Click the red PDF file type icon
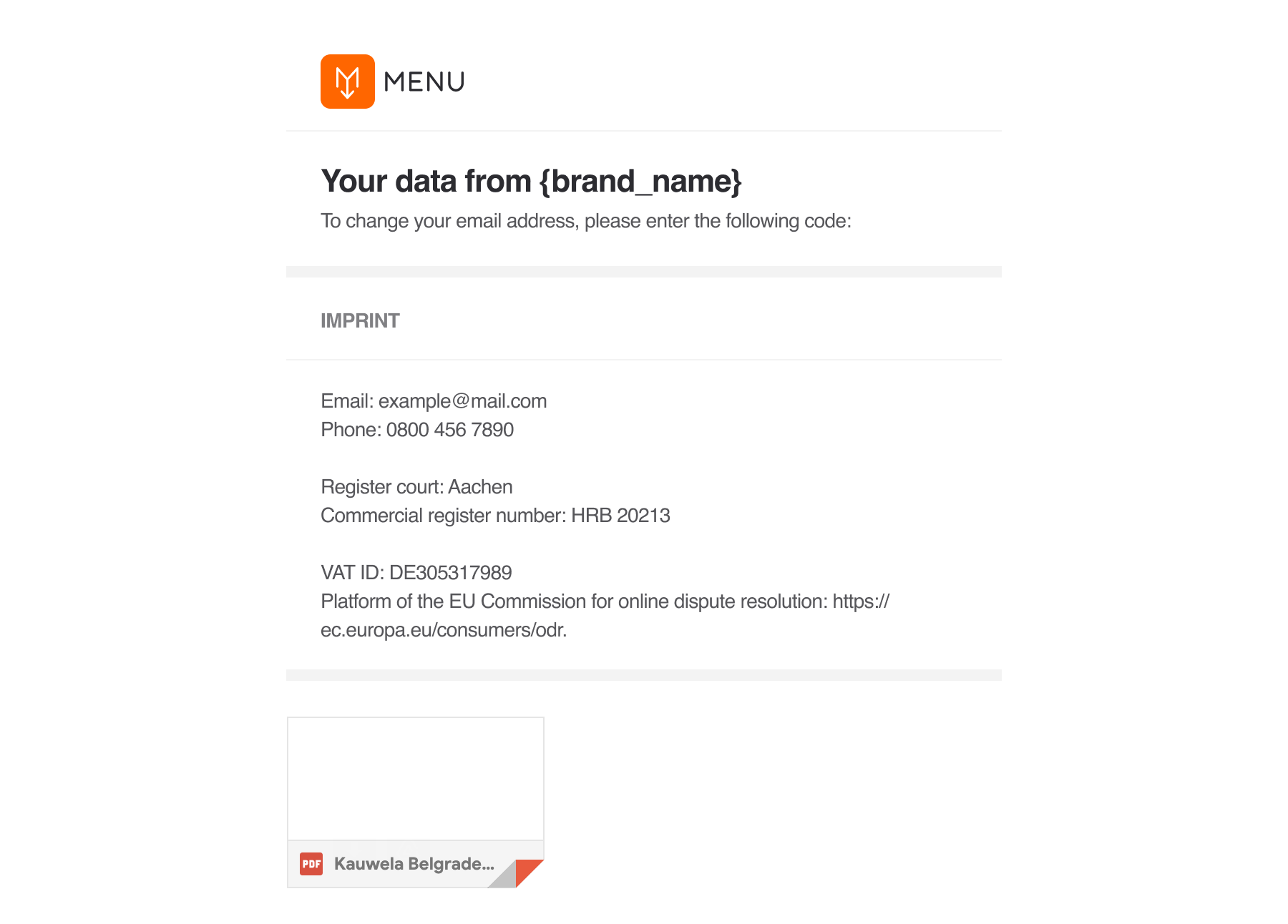This screenshot has height=924, width=1288. (x=311, y=864)
